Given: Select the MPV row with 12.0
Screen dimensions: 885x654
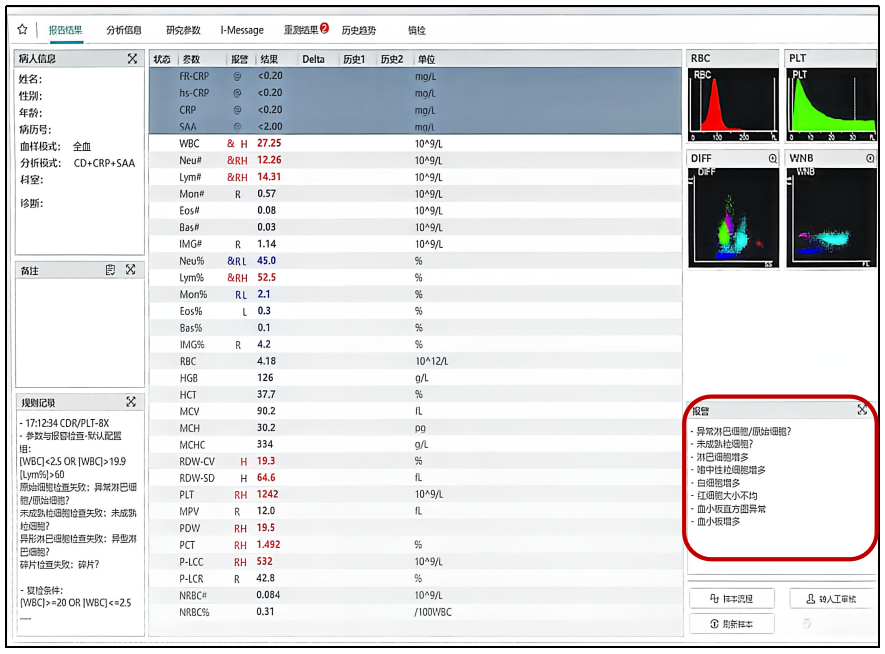Looking at the screenshot, I should tap(415, 511).
